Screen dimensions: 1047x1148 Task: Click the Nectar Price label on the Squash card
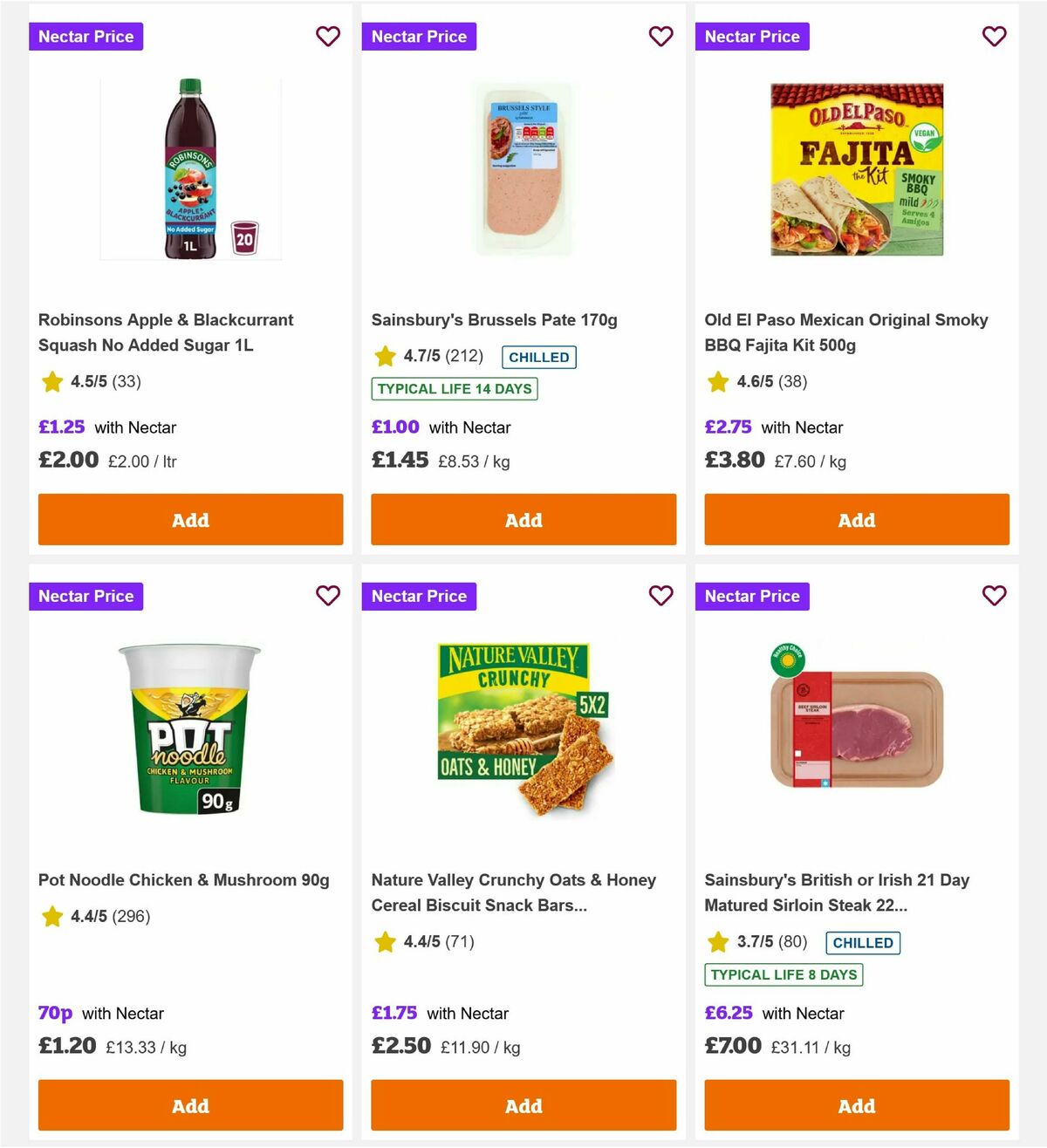tap(86, 37)
